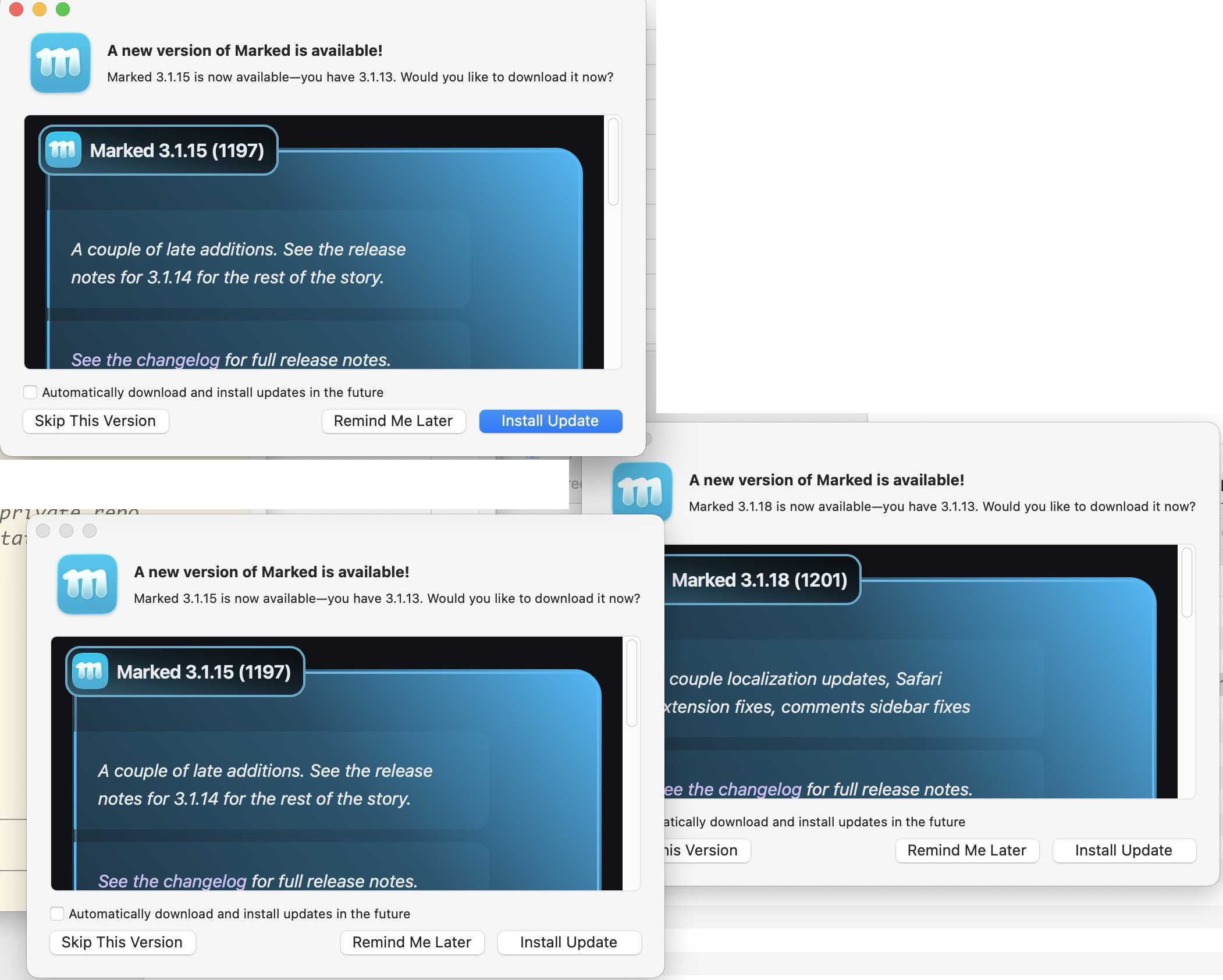Click the release notes scrollbar in the lower 3.1.15 dialog
Viewport: 1223px width, 980px height.
632,683
